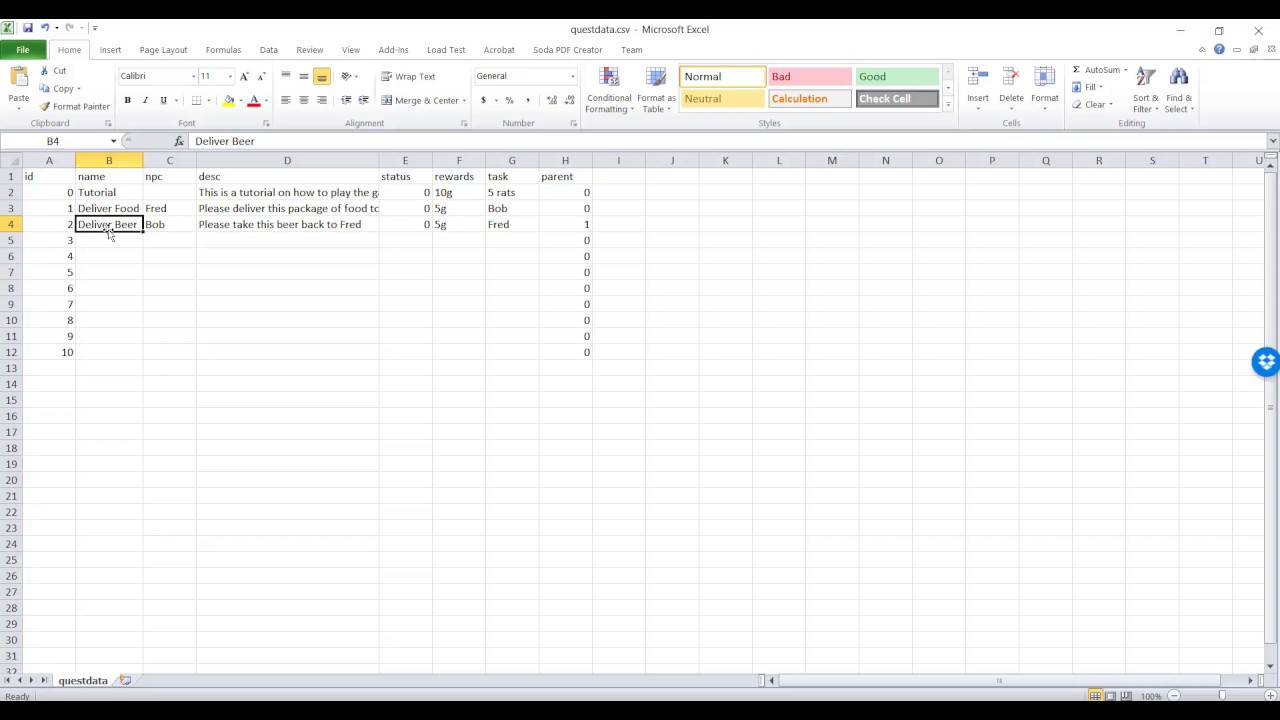Screen dimensions: 1280x720
Task: Open the number format dropdown
Action: [573, 76]
